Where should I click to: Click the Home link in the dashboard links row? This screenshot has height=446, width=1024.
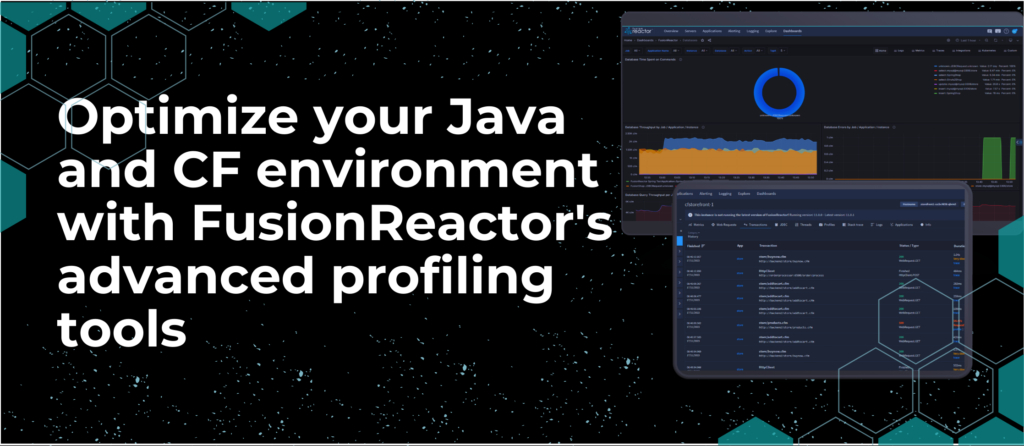[880, 50]
